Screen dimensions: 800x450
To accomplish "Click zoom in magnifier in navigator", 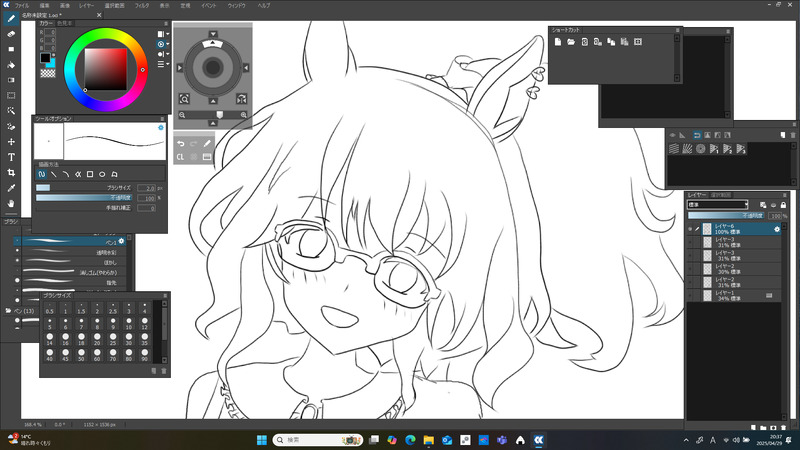I will (244, 115).
